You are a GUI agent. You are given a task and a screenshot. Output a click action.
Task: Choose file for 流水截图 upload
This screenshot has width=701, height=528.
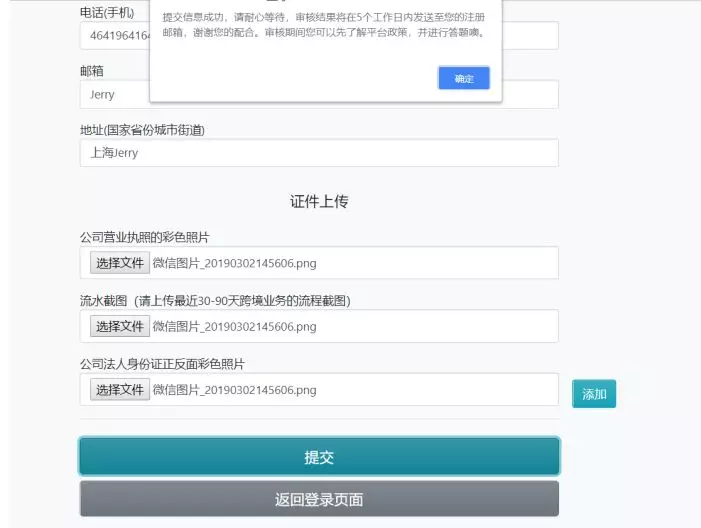pos(119,326)
